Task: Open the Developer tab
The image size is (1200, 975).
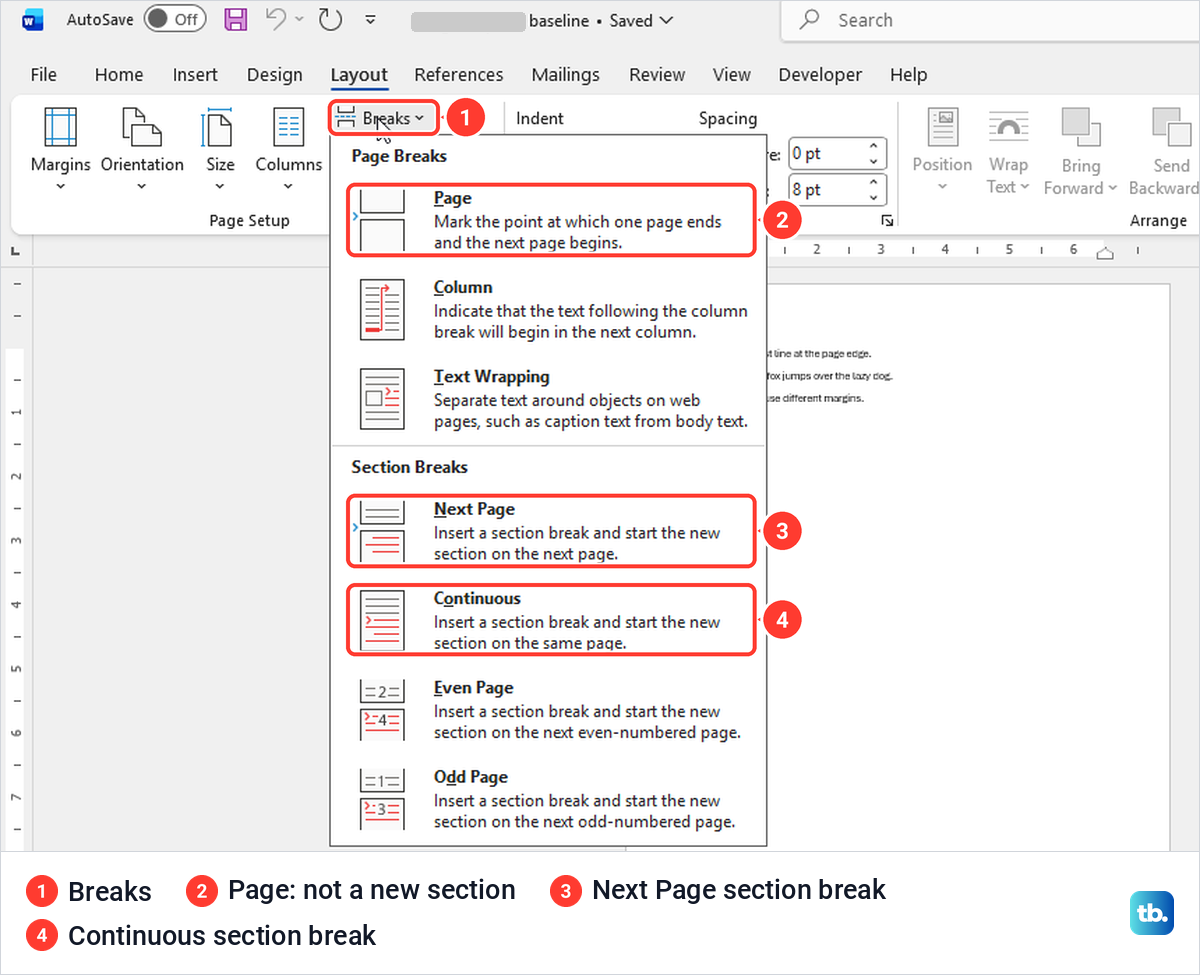Action: [820, 75]
